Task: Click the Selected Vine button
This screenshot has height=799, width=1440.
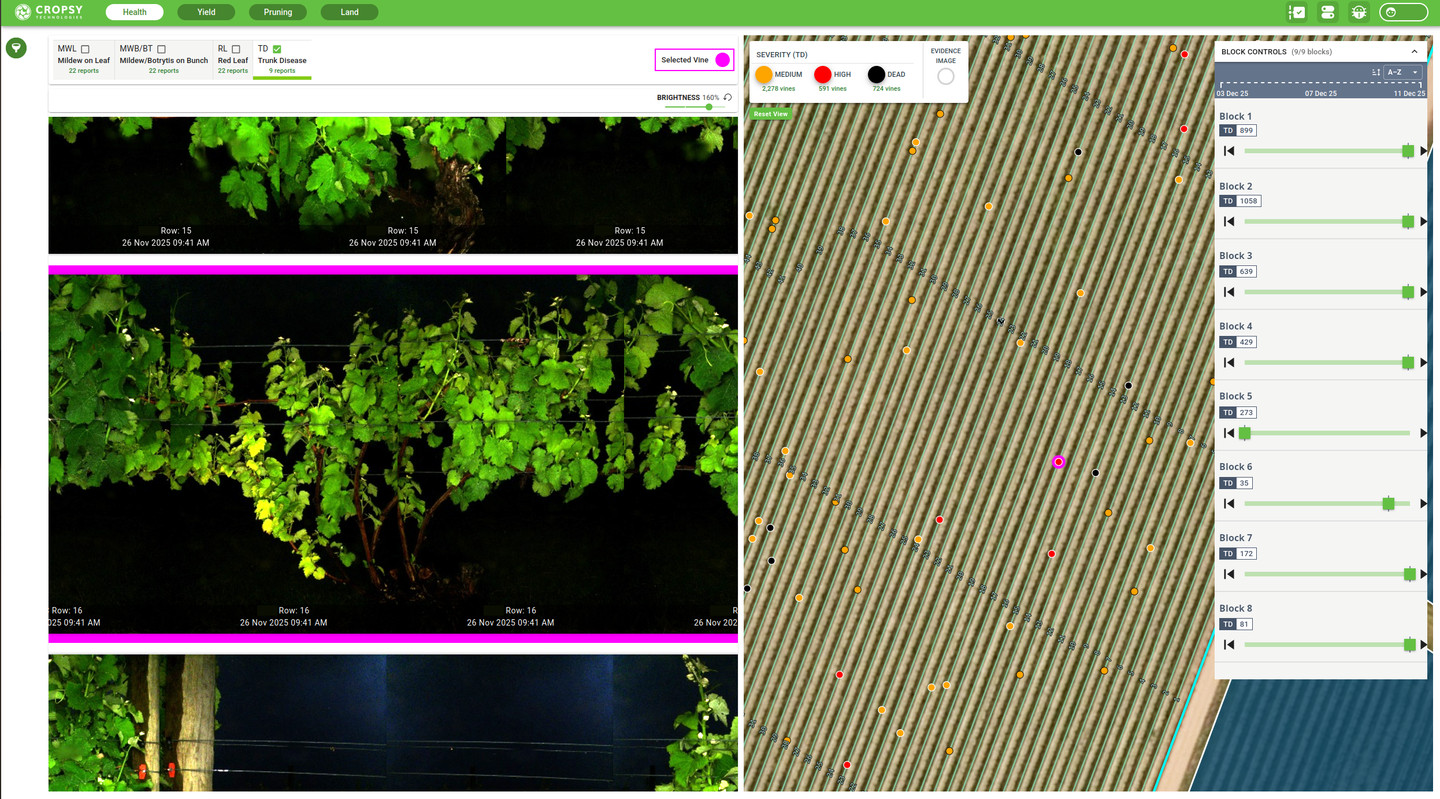Action: pos(694,60)
